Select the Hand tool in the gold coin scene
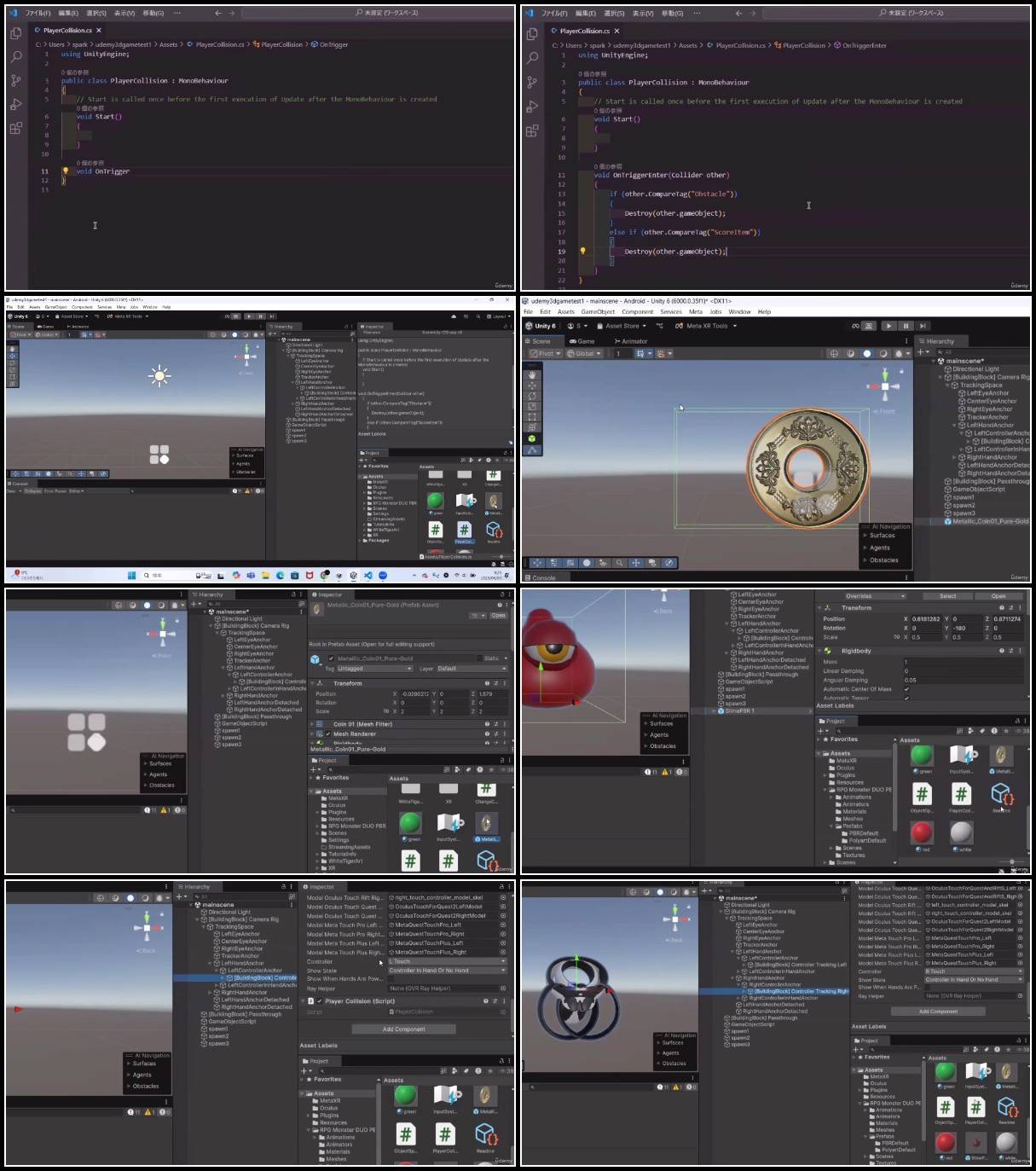 coord(532,375)
